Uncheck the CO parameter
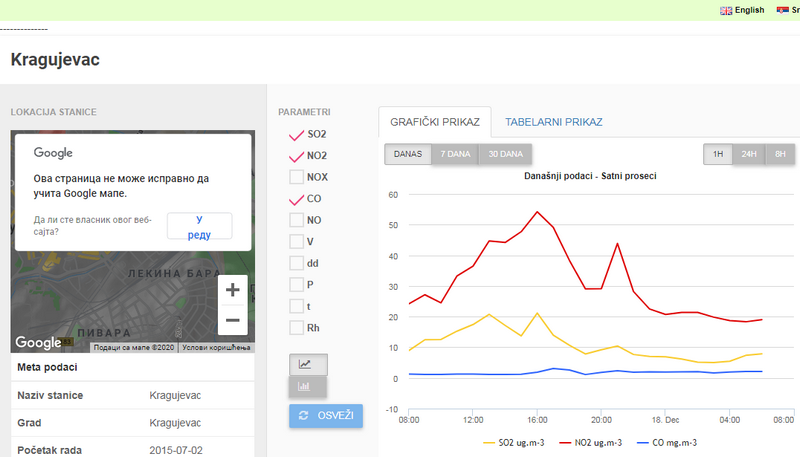800x457 pixels. click(x=296, y=199)
